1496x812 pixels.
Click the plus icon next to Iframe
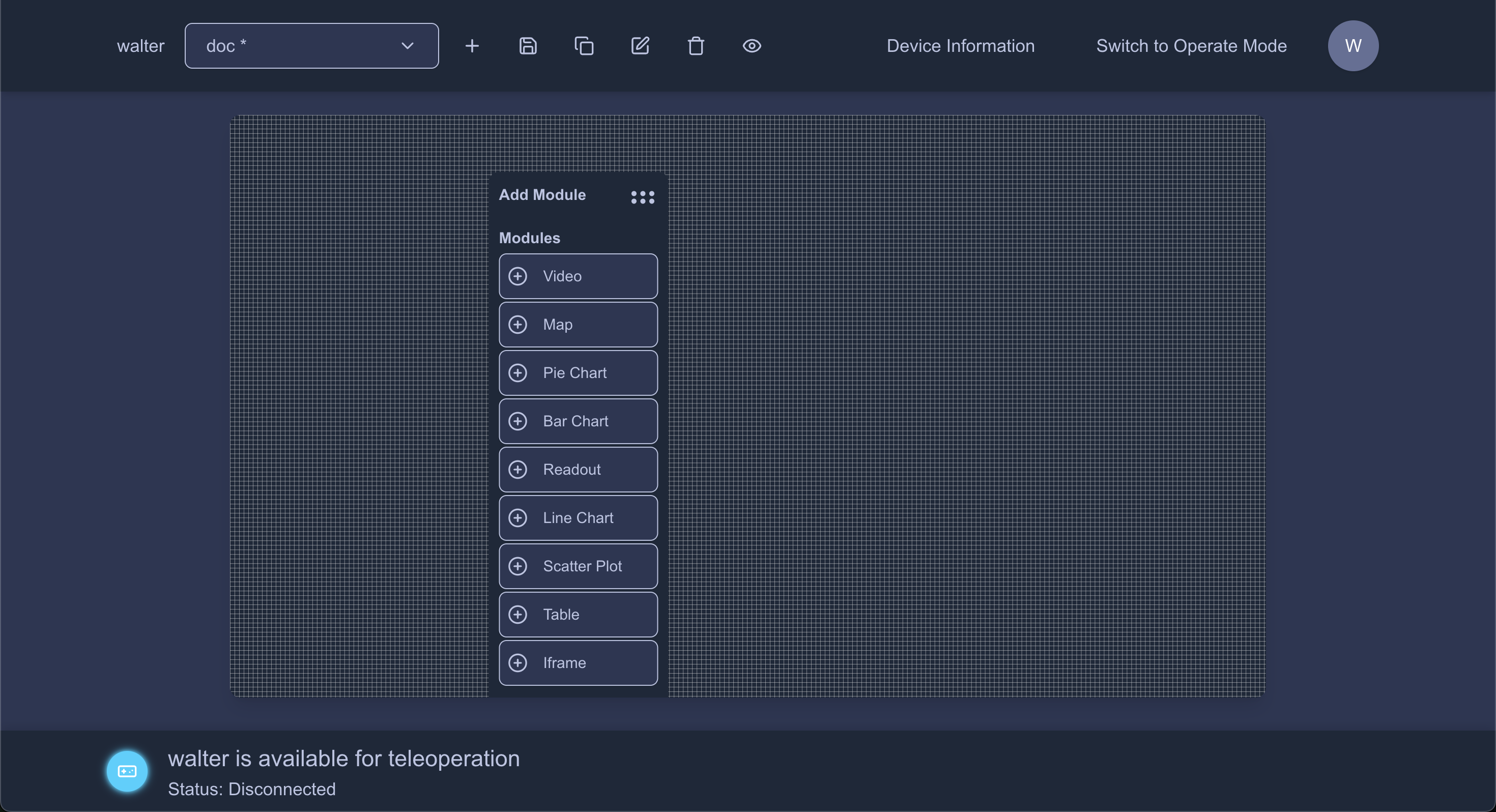517,663
